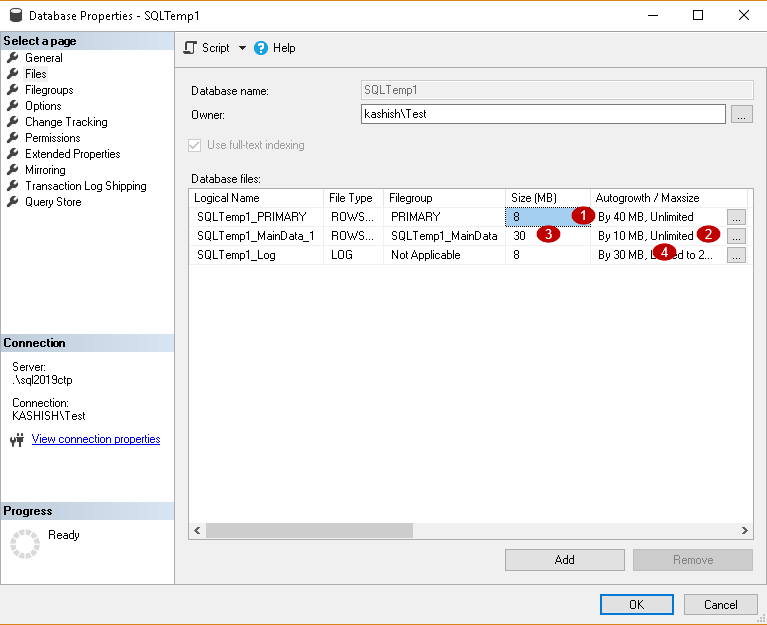This screenshot has width=767, height=625.
Task: Open autogrowth settings for SQLTemp1_PRIMARY
Action: tap(736, 217)
